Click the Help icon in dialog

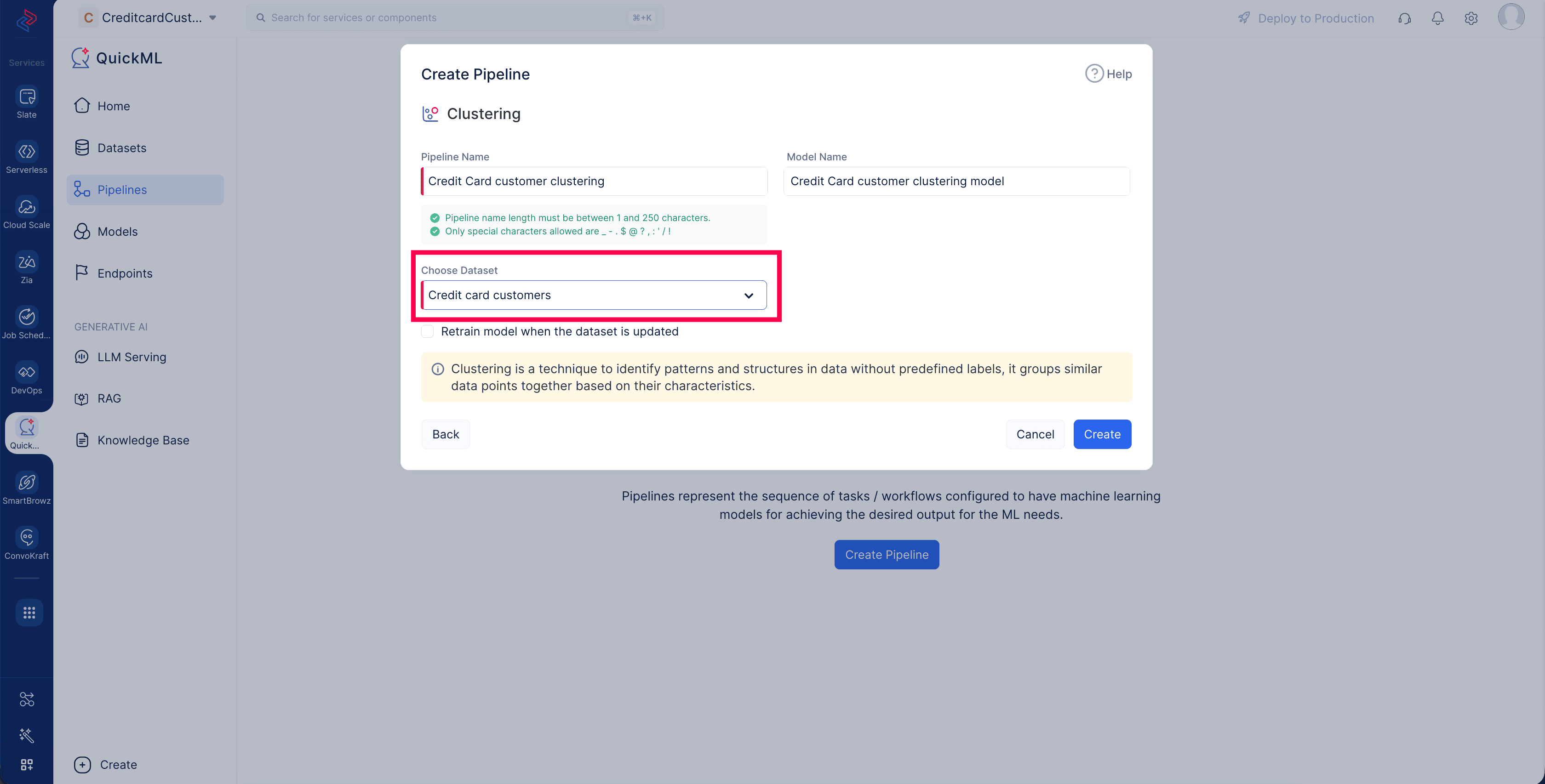tap(1094, 74)
